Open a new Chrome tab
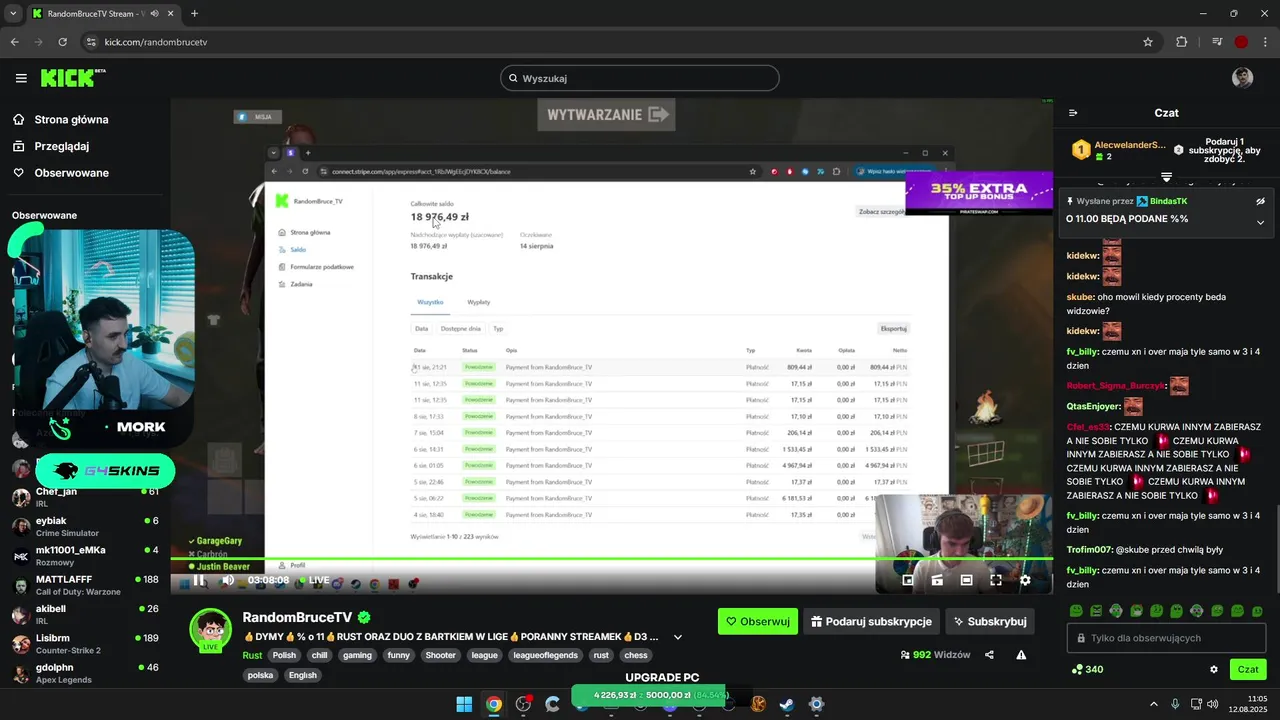 194,13
